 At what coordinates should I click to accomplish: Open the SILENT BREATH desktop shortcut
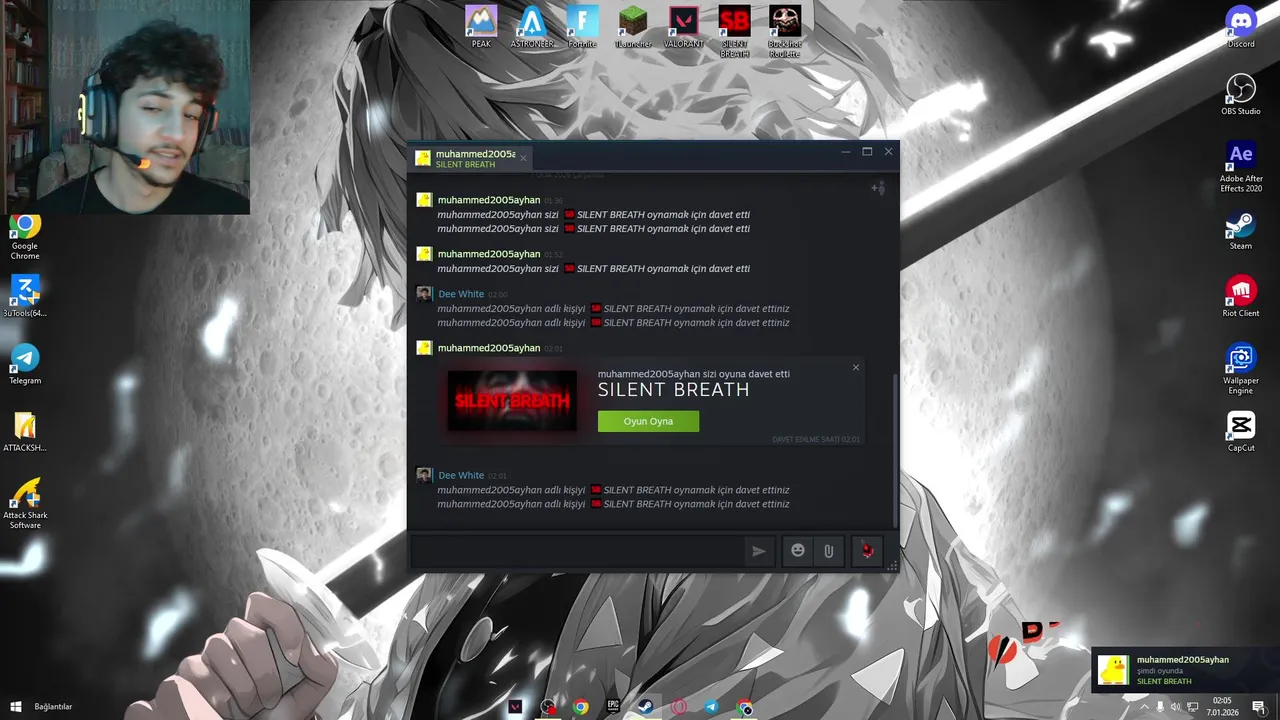[x=734, y=32]
